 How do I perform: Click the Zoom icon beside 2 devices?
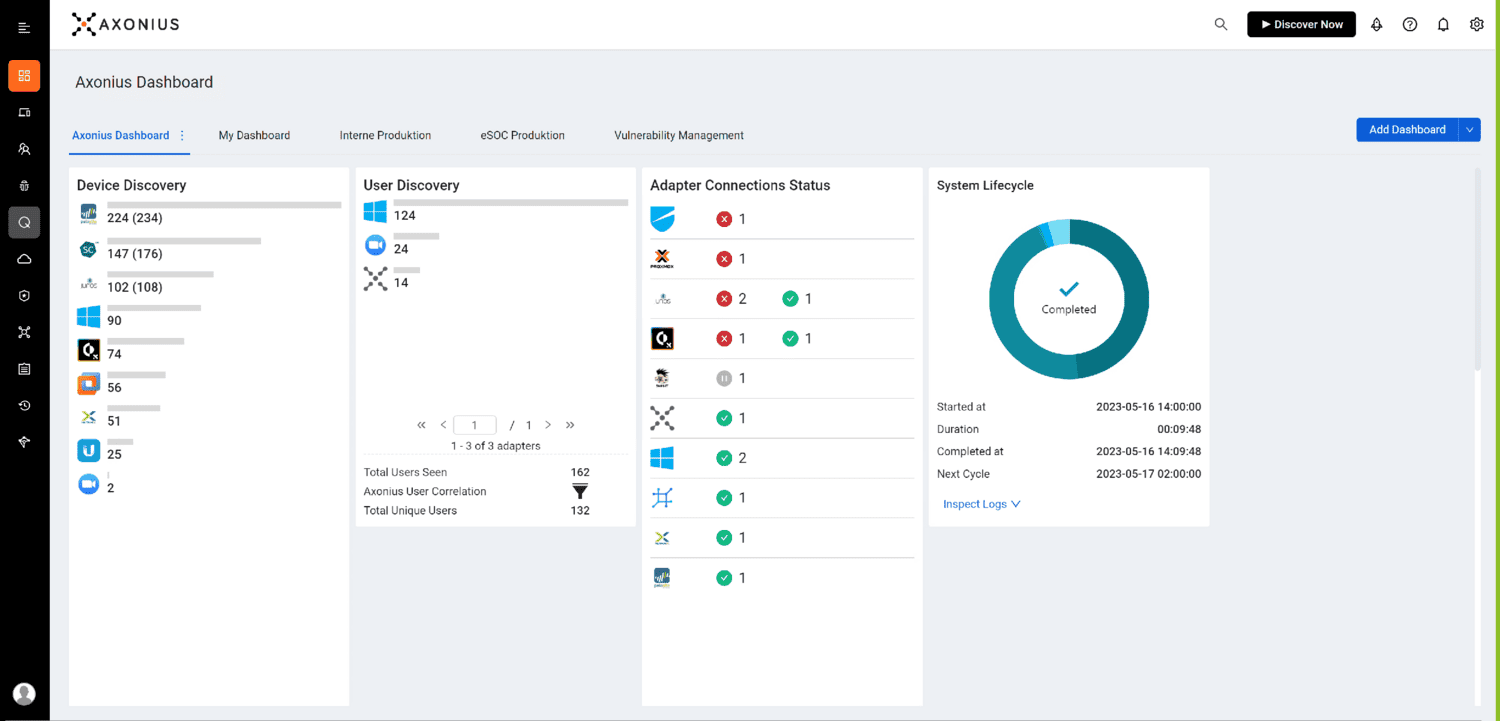(x=89, y=484)
